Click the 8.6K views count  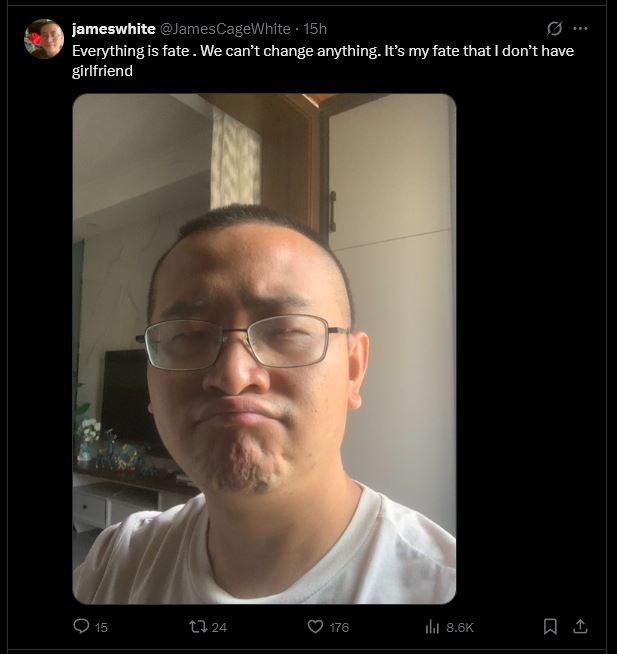coord(460,627)
